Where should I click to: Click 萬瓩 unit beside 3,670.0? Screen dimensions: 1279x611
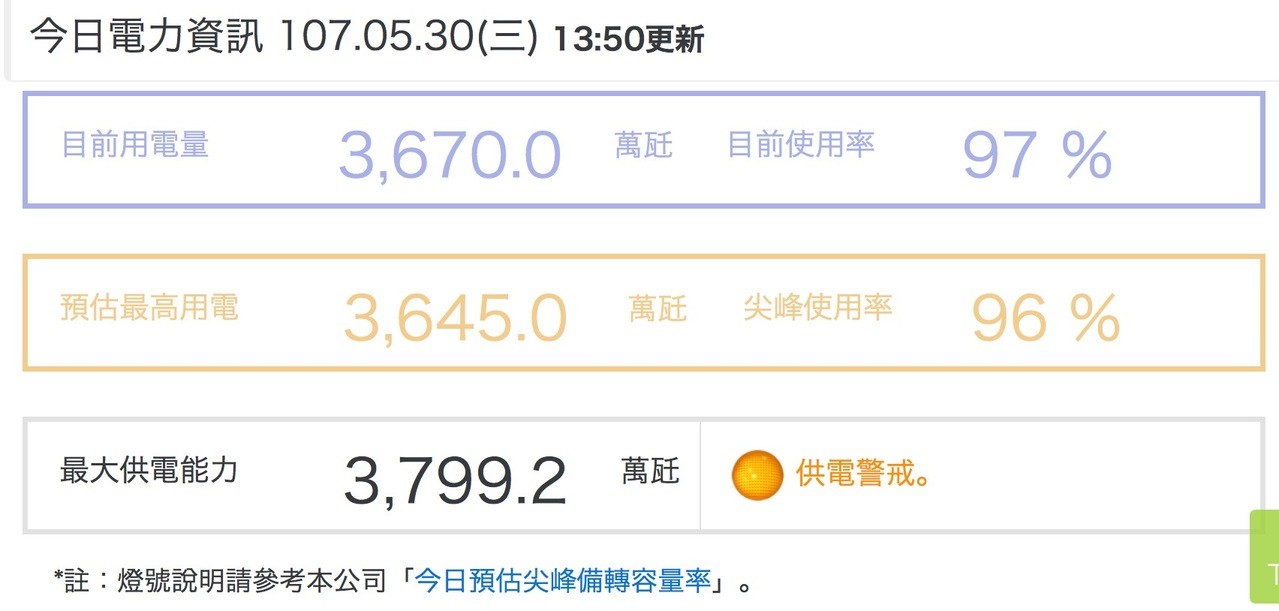[x=644, y=146]
